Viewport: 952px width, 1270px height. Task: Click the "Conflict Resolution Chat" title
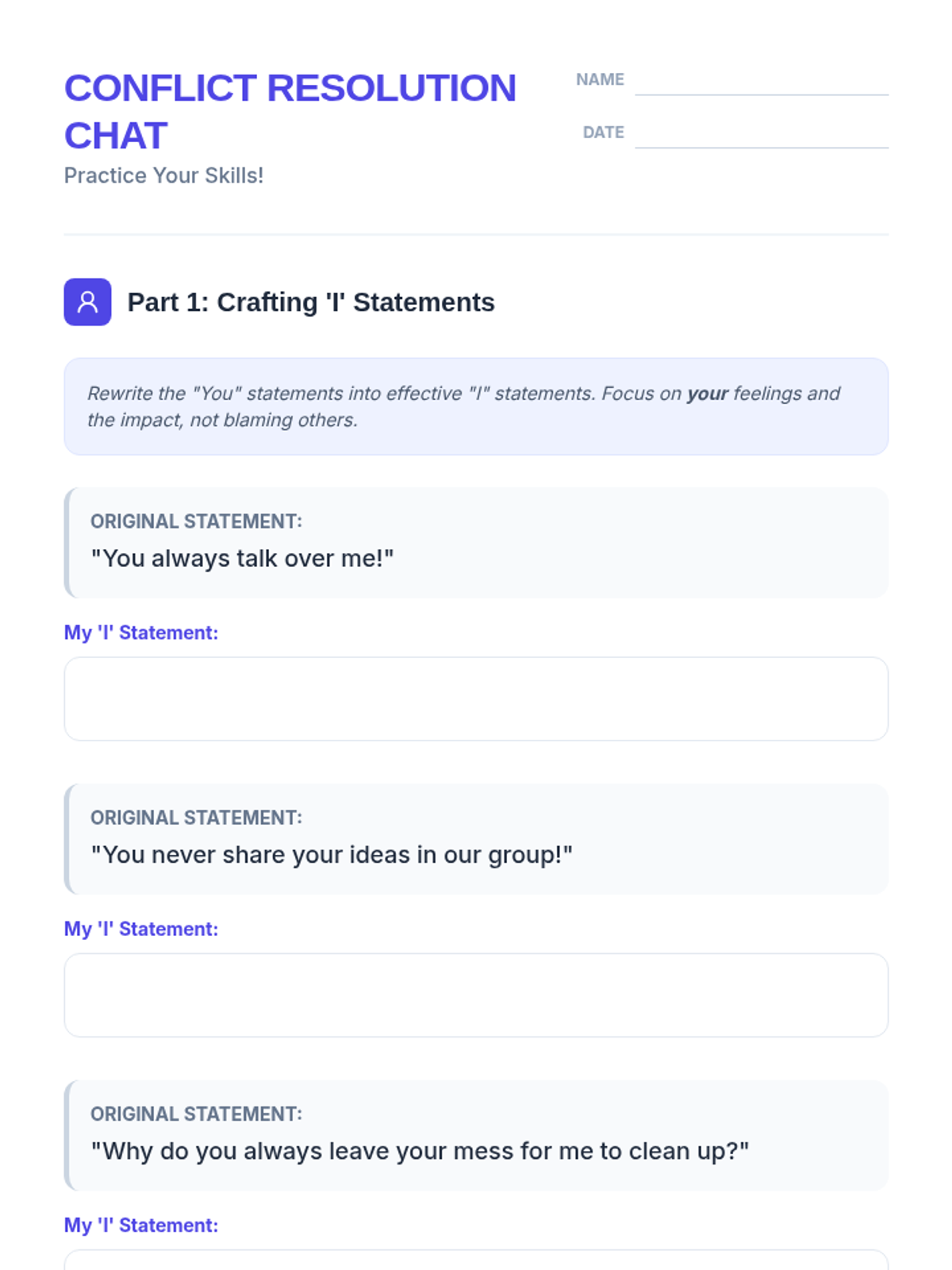(x=290, y=111)
